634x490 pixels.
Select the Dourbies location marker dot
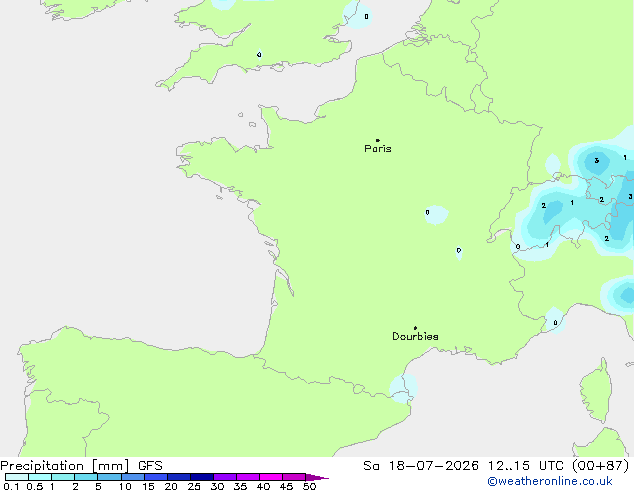[415, 328]
